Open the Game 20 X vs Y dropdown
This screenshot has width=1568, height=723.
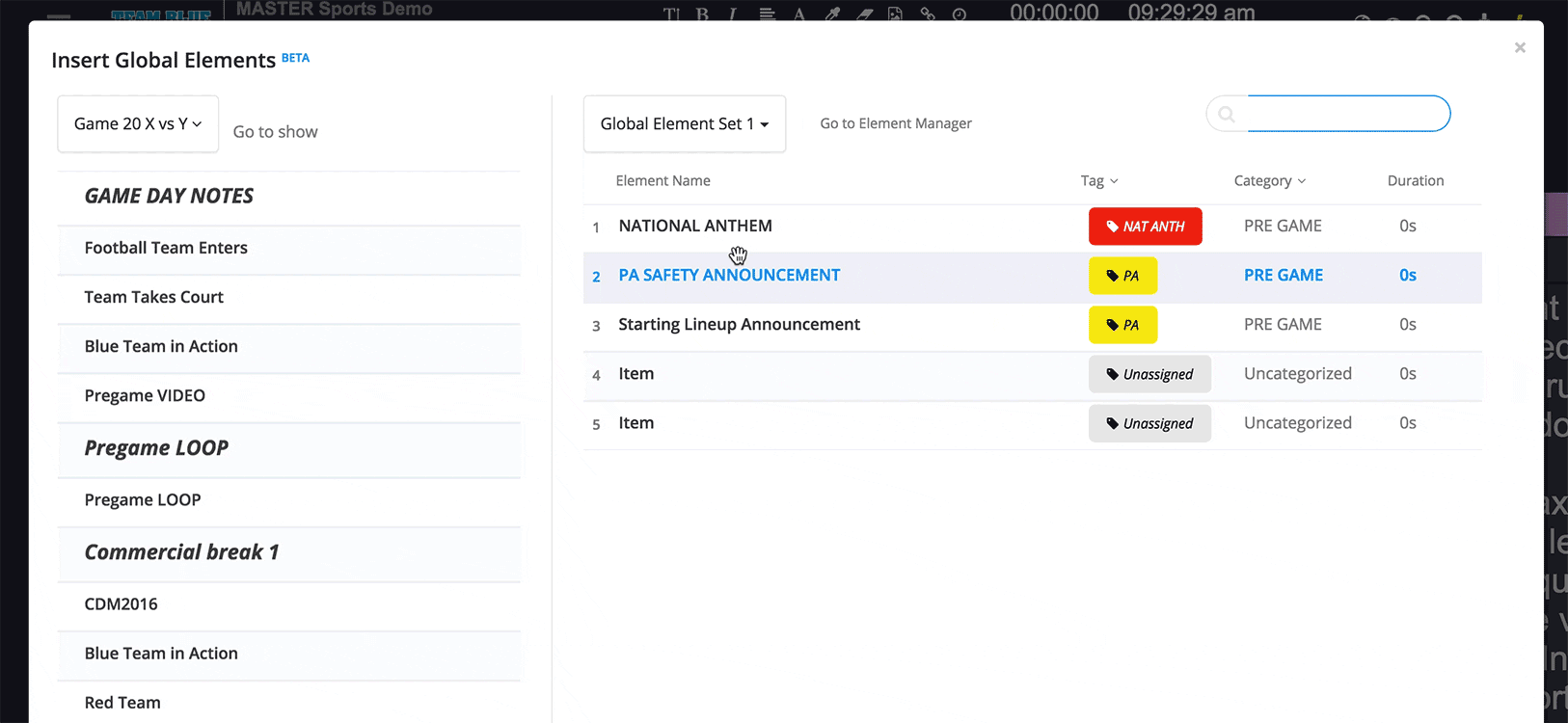(x=138, y=123)
